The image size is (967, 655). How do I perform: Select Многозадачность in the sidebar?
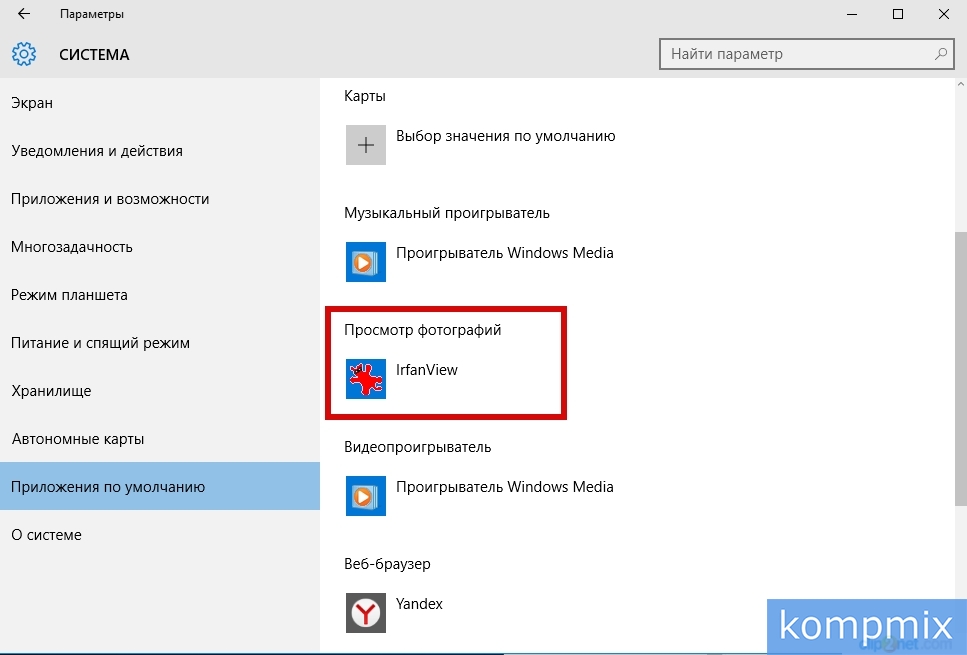coord(160,247)
